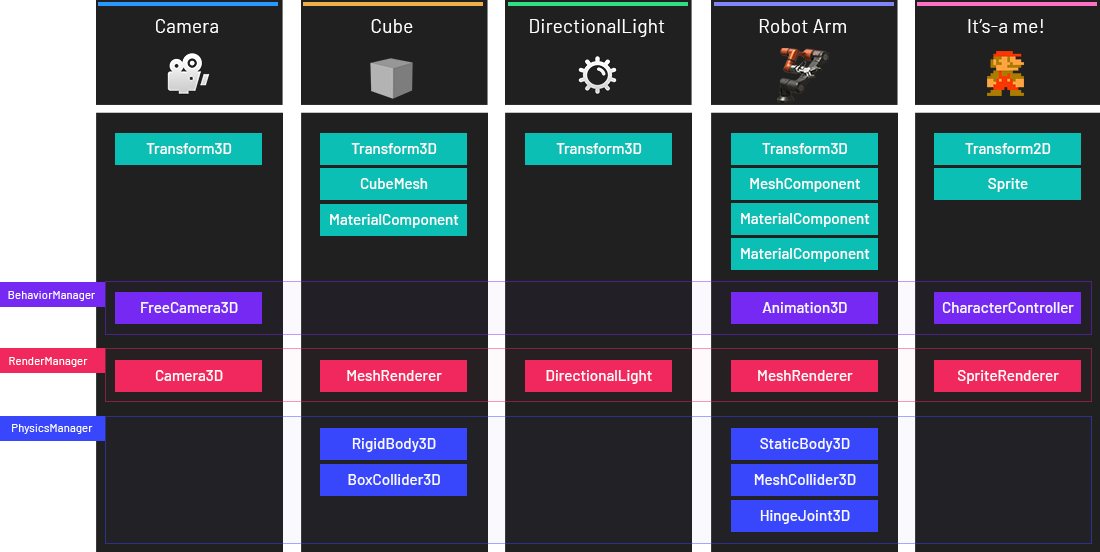This screenshot has height=552, width=1100.
Task: Select the StaticBody3D physics block
Action: pos(804,444)
